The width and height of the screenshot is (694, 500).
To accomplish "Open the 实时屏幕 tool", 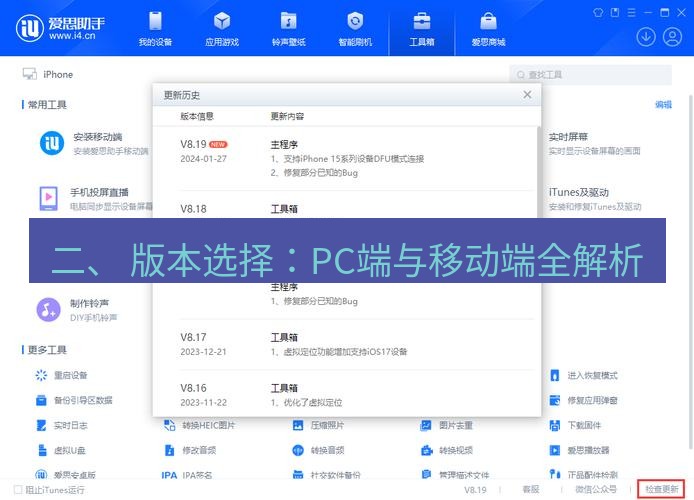I will (594, 143).
